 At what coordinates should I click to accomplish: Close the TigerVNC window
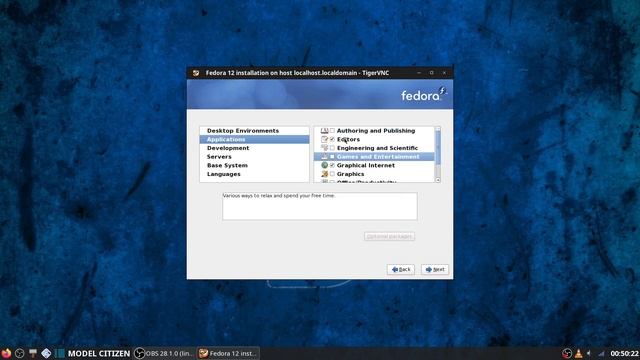(x=444, y=73)
